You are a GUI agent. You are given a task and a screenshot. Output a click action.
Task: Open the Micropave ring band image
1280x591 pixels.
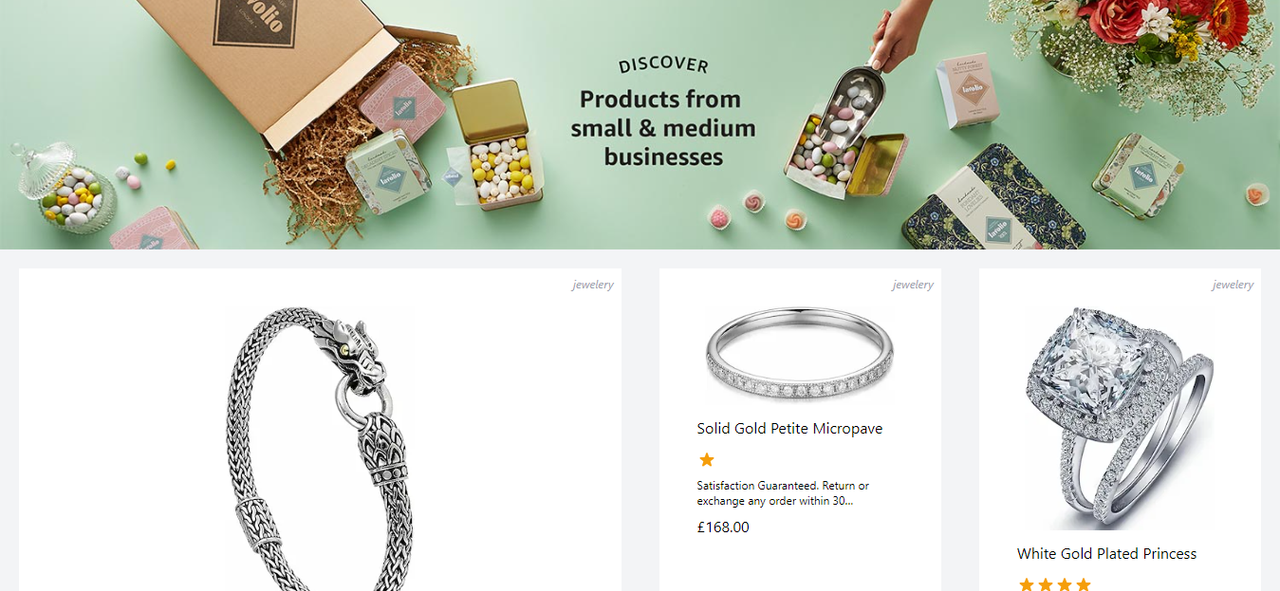tap(799, 355)
